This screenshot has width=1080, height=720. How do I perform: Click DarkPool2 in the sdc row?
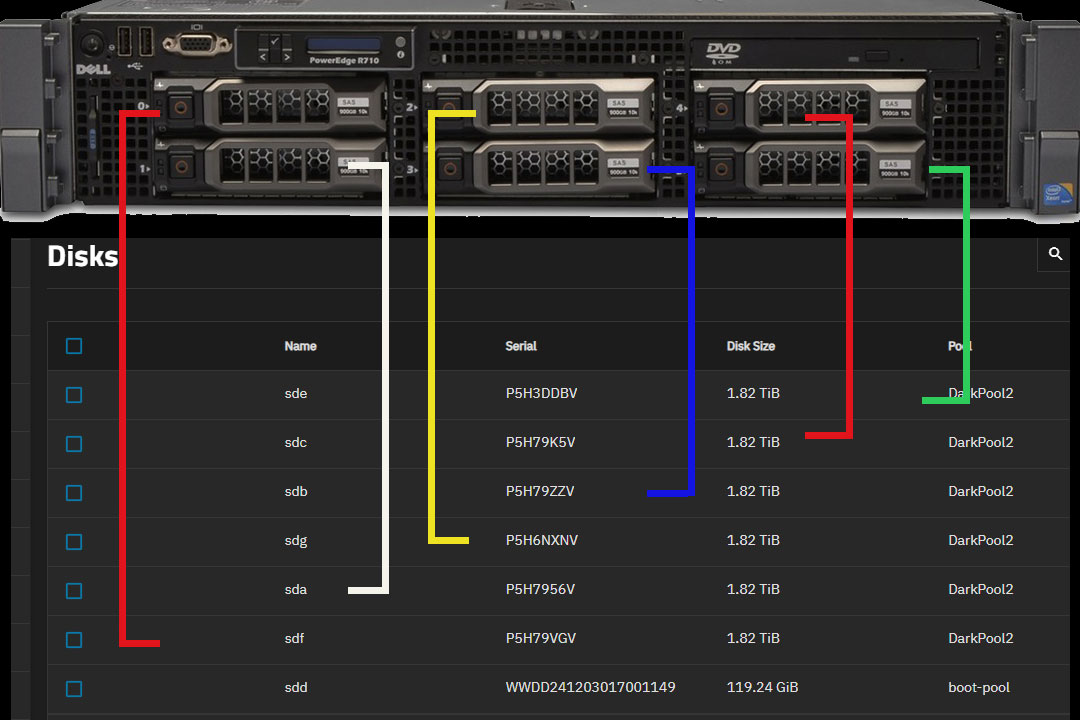coord(980,442)
